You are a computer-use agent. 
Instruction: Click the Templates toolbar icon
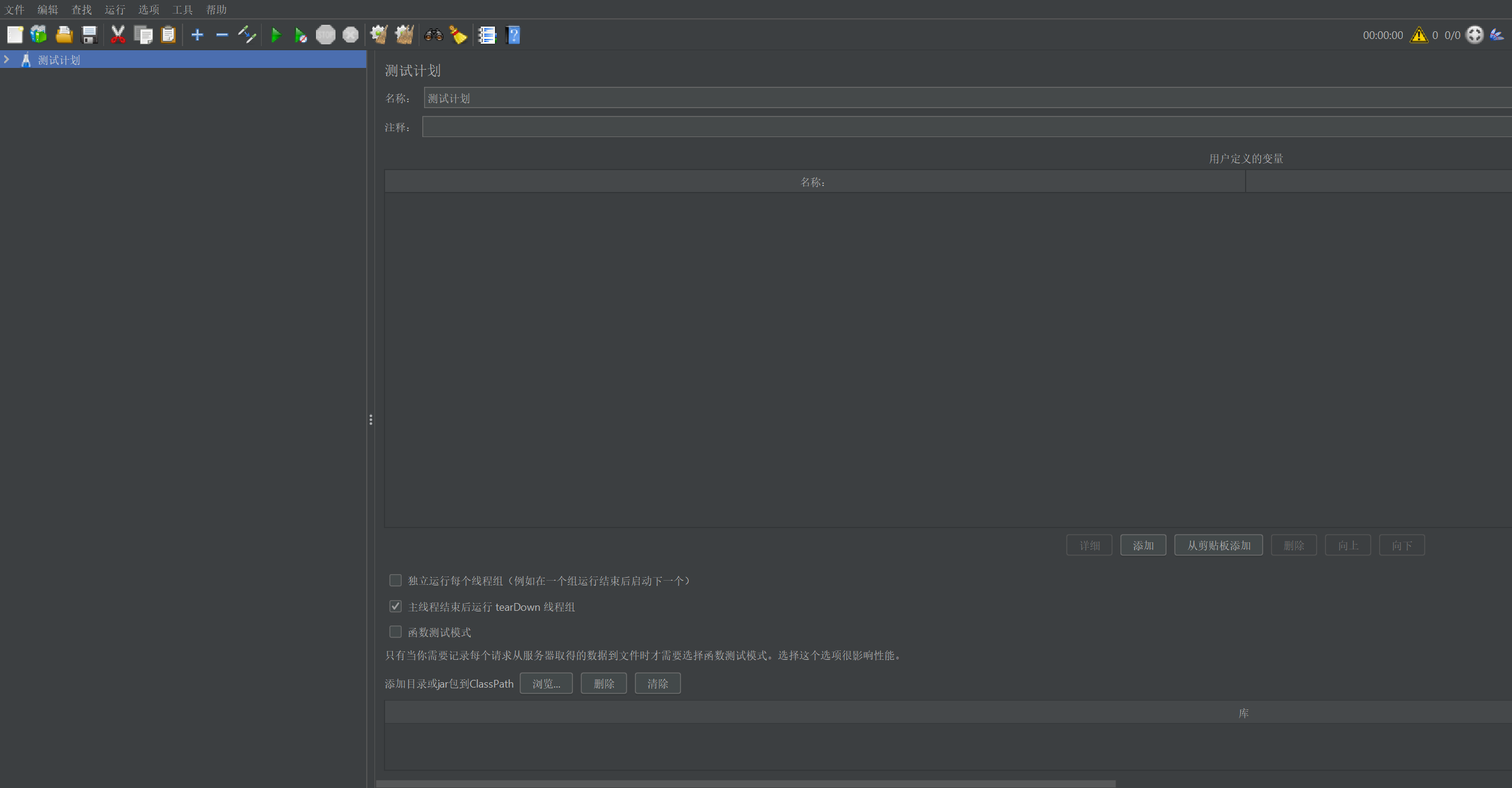pos(39,35)
